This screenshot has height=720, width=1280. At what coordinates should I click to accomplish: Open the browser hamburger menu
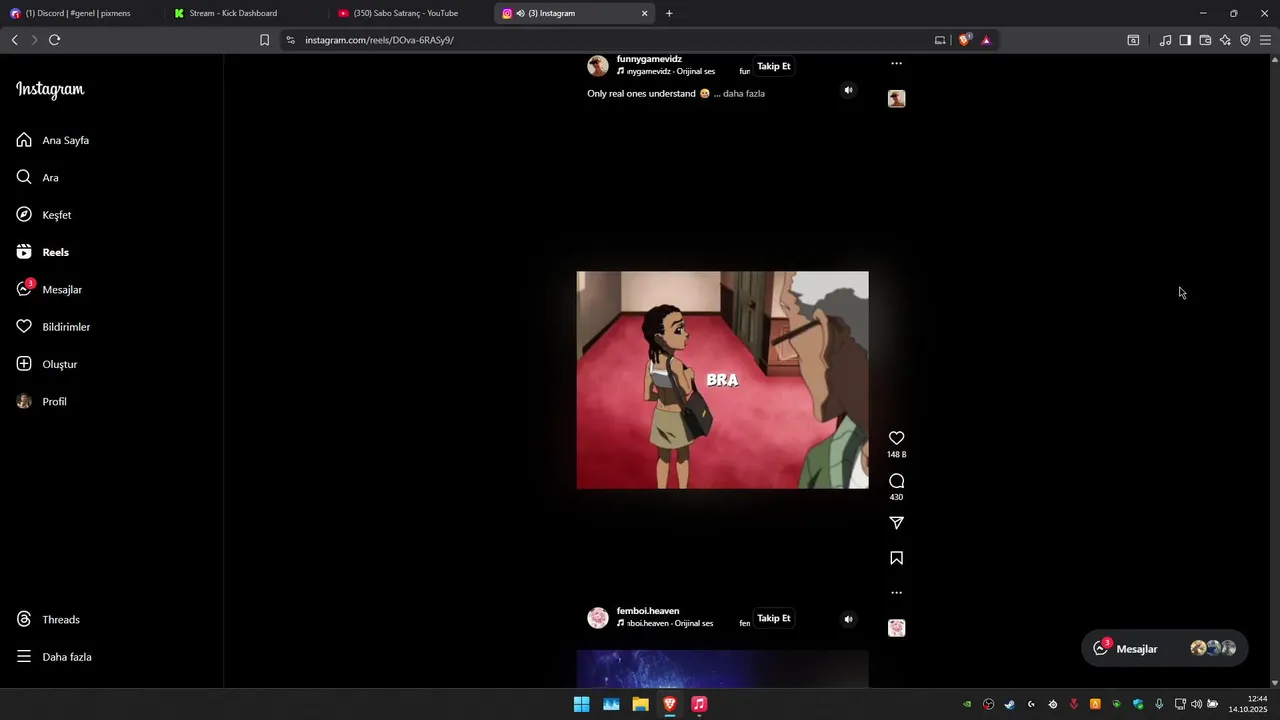tap(1265, 40)
